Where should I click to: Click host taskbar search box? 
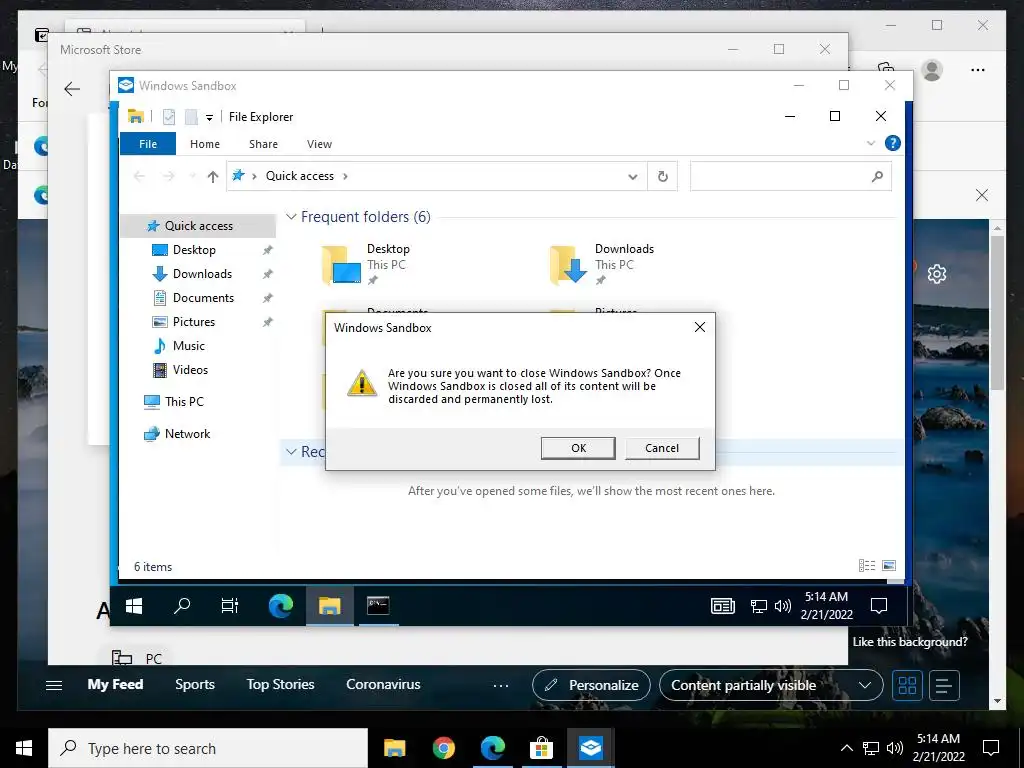[x=208, y=748]
